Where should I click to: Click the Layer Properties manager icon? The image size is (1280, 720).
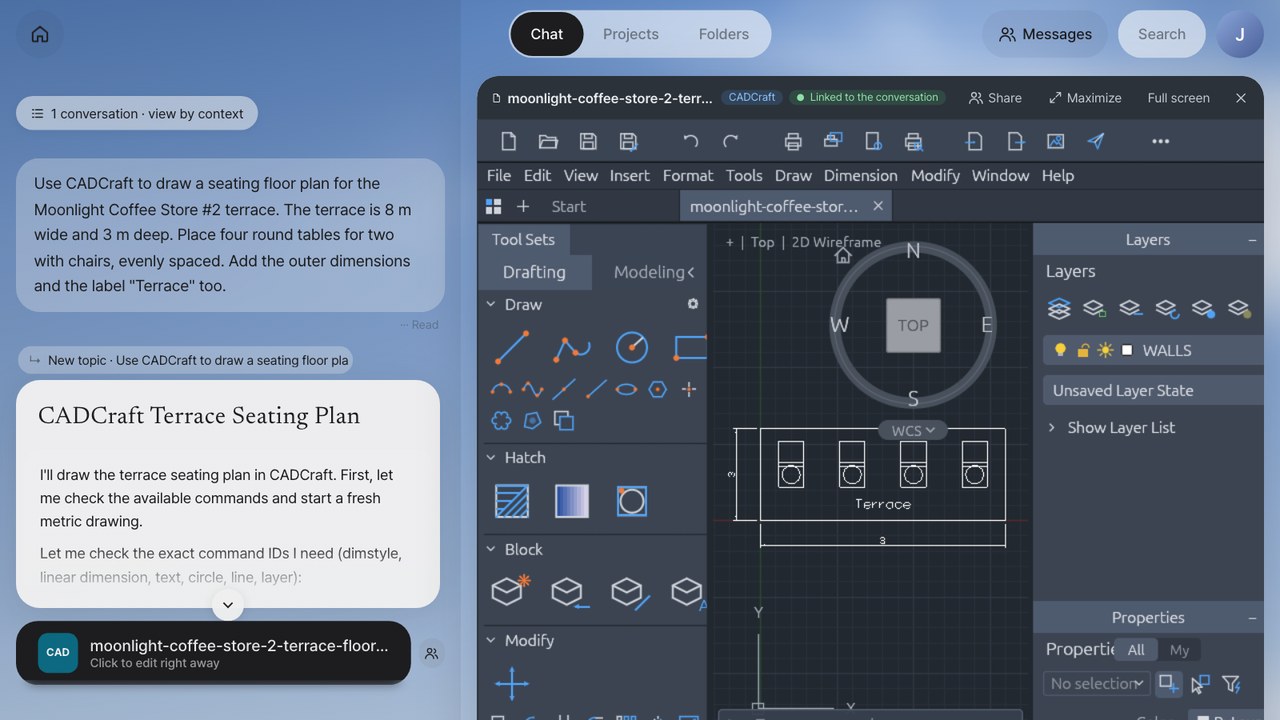pyautogui.click(x=1059, y=309)
